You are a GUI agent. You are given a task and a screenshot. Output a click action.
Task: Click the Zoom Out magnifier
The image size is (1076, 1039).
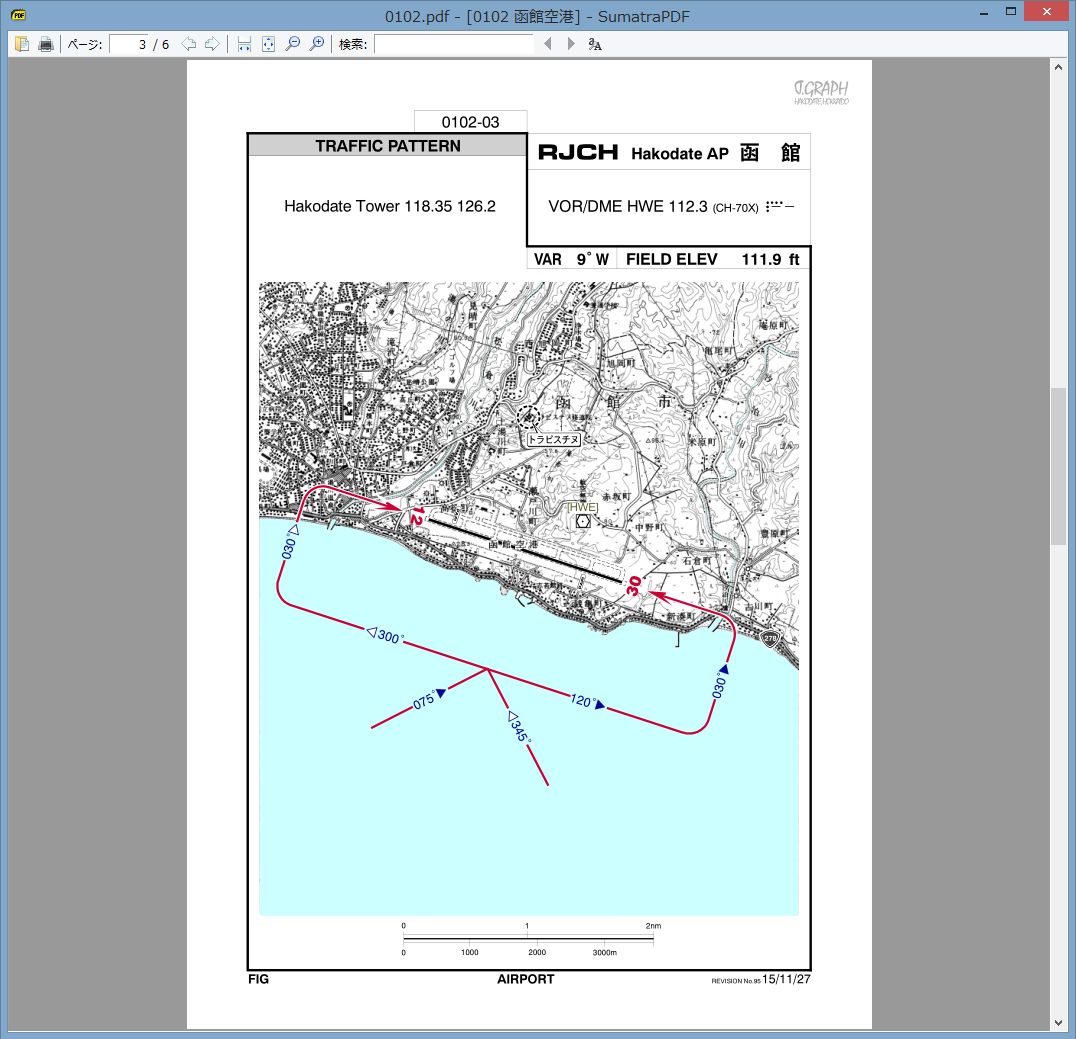pos(293,44)
